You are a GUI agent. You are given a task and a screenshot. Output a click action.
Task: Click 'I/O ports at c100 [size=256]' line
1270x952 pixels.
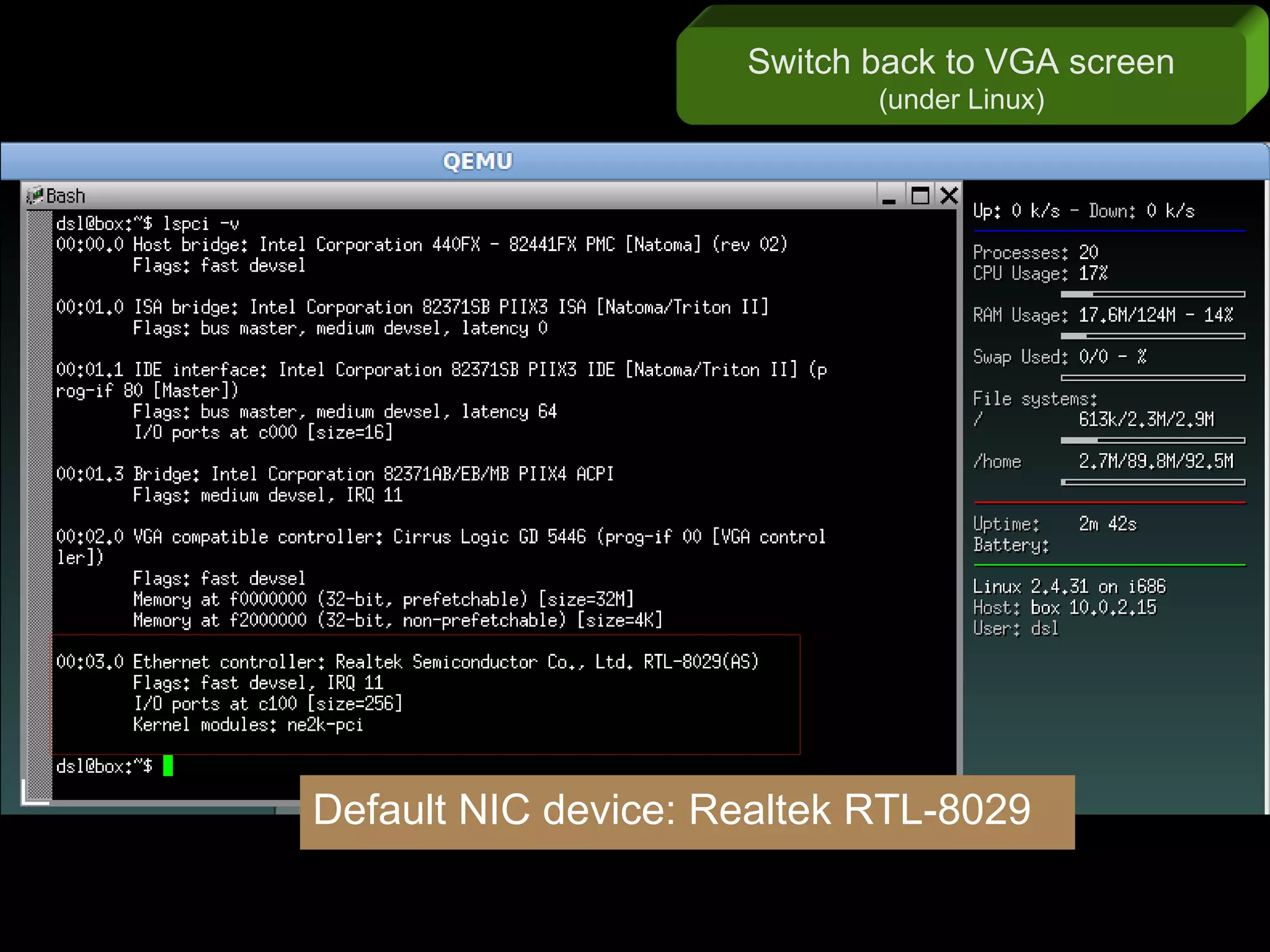[268, 704]
